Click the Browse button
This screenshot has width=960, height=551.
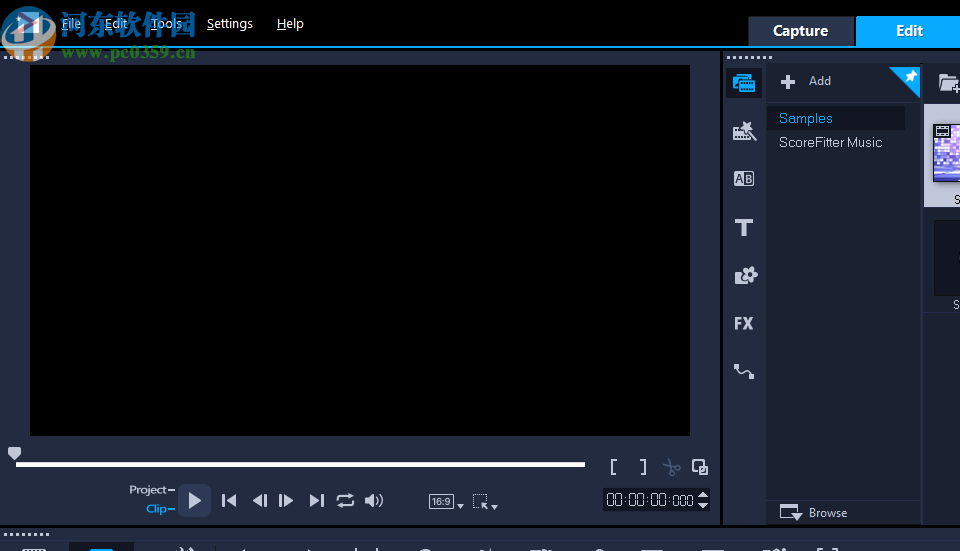coord(814,513)
